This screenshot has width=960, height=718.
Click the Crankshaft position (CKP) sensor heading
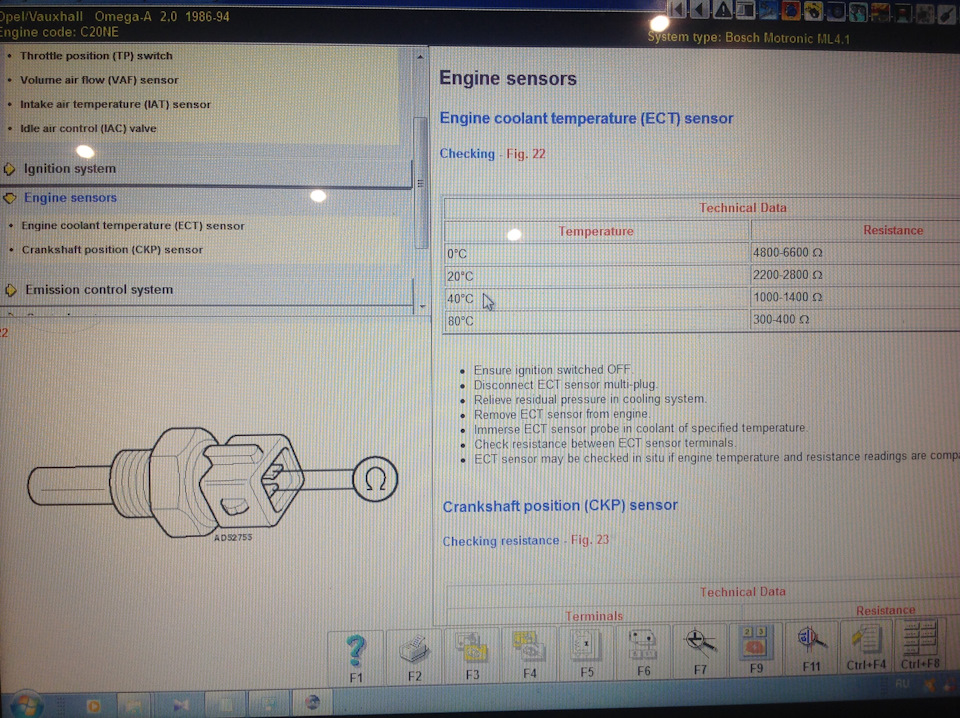560,506
